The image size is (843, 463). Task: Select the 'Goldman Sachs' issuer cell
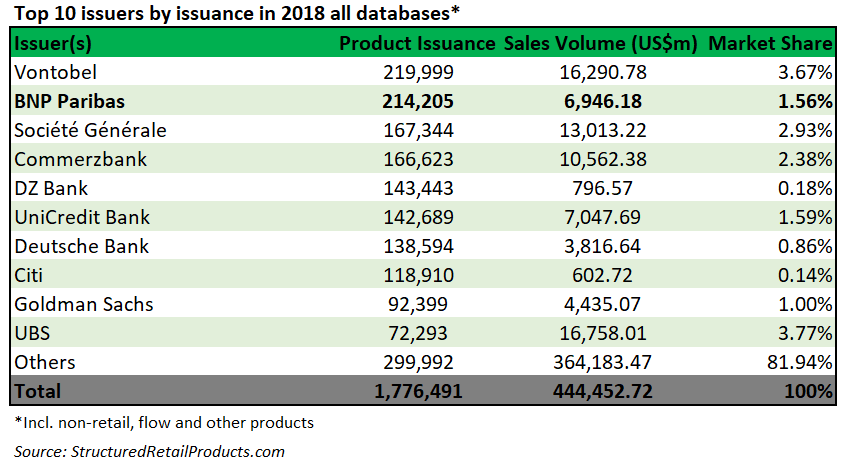click(x=84, y=304)
